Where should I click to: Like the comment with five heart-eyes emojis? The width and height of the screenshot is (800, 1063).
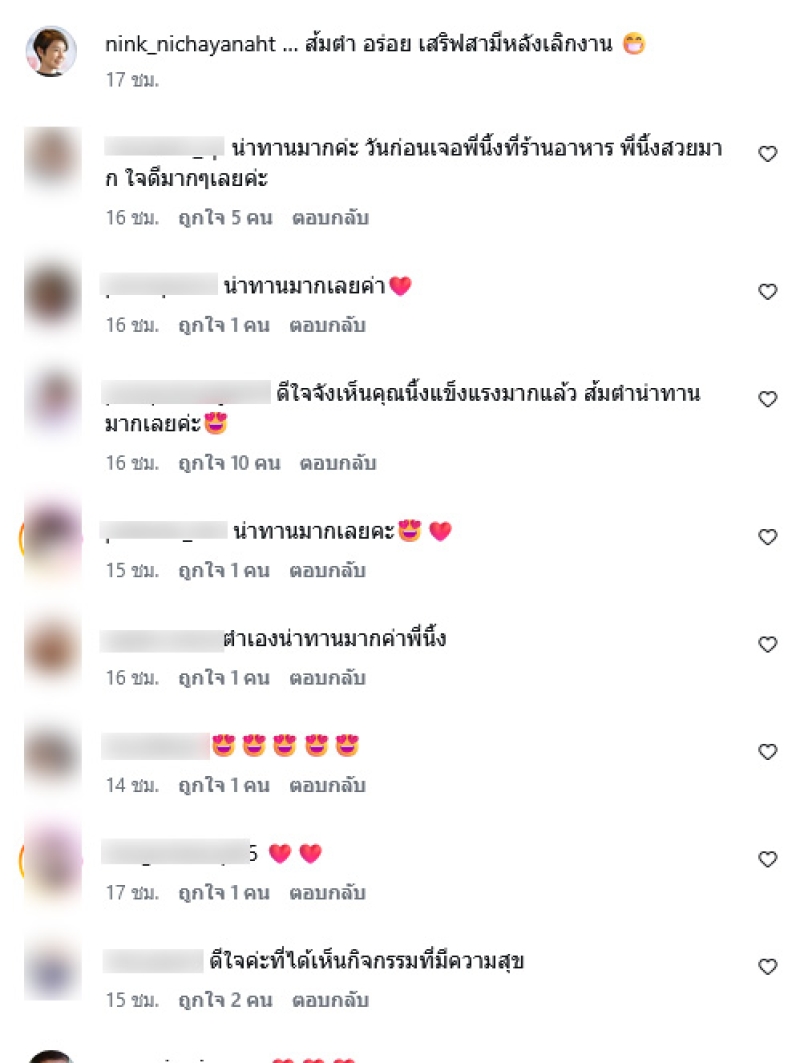coord(767,752)
